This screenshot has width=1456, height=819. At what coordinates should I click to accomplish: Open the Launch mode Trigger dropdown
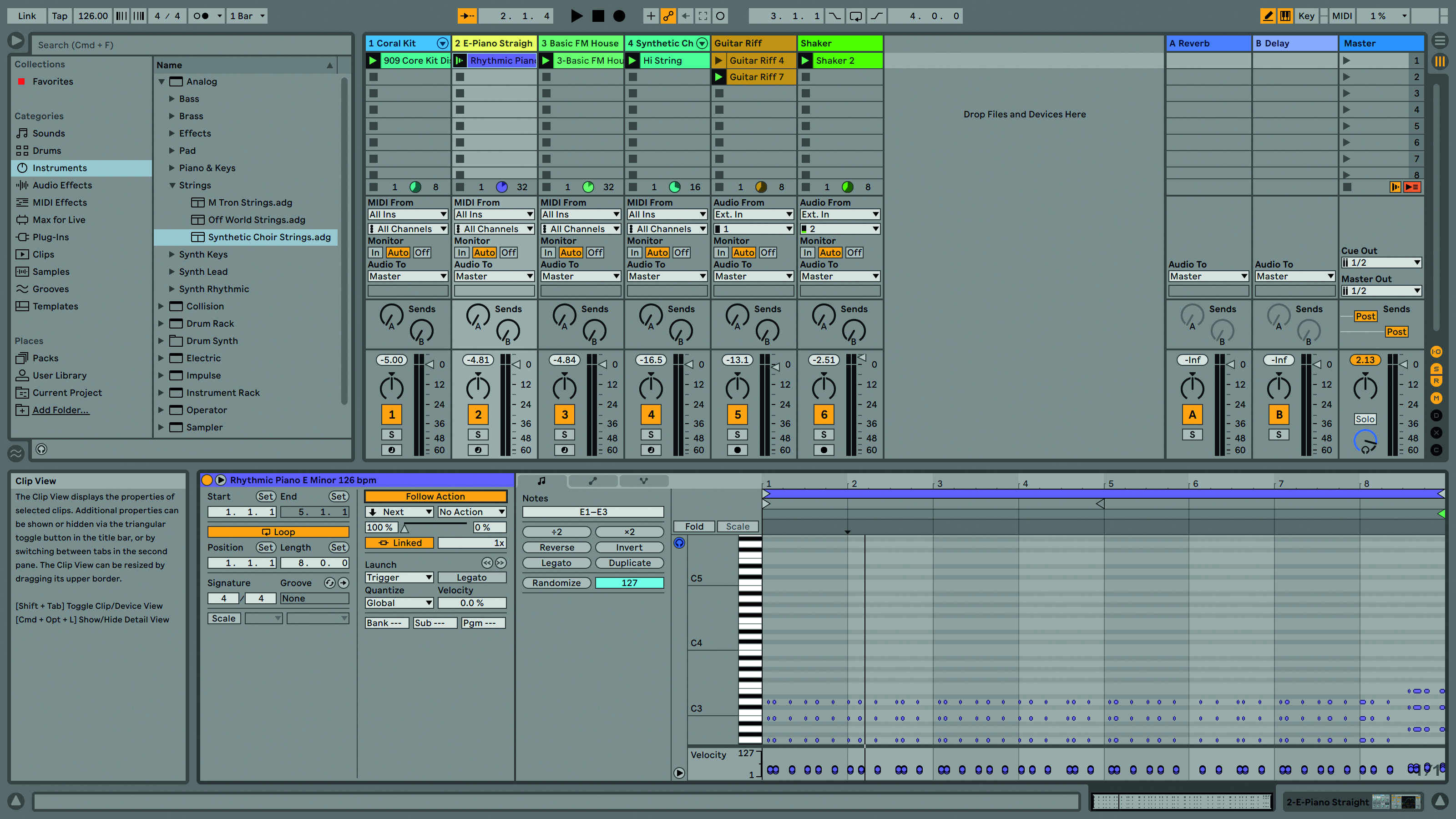click(x=399, y=577)
